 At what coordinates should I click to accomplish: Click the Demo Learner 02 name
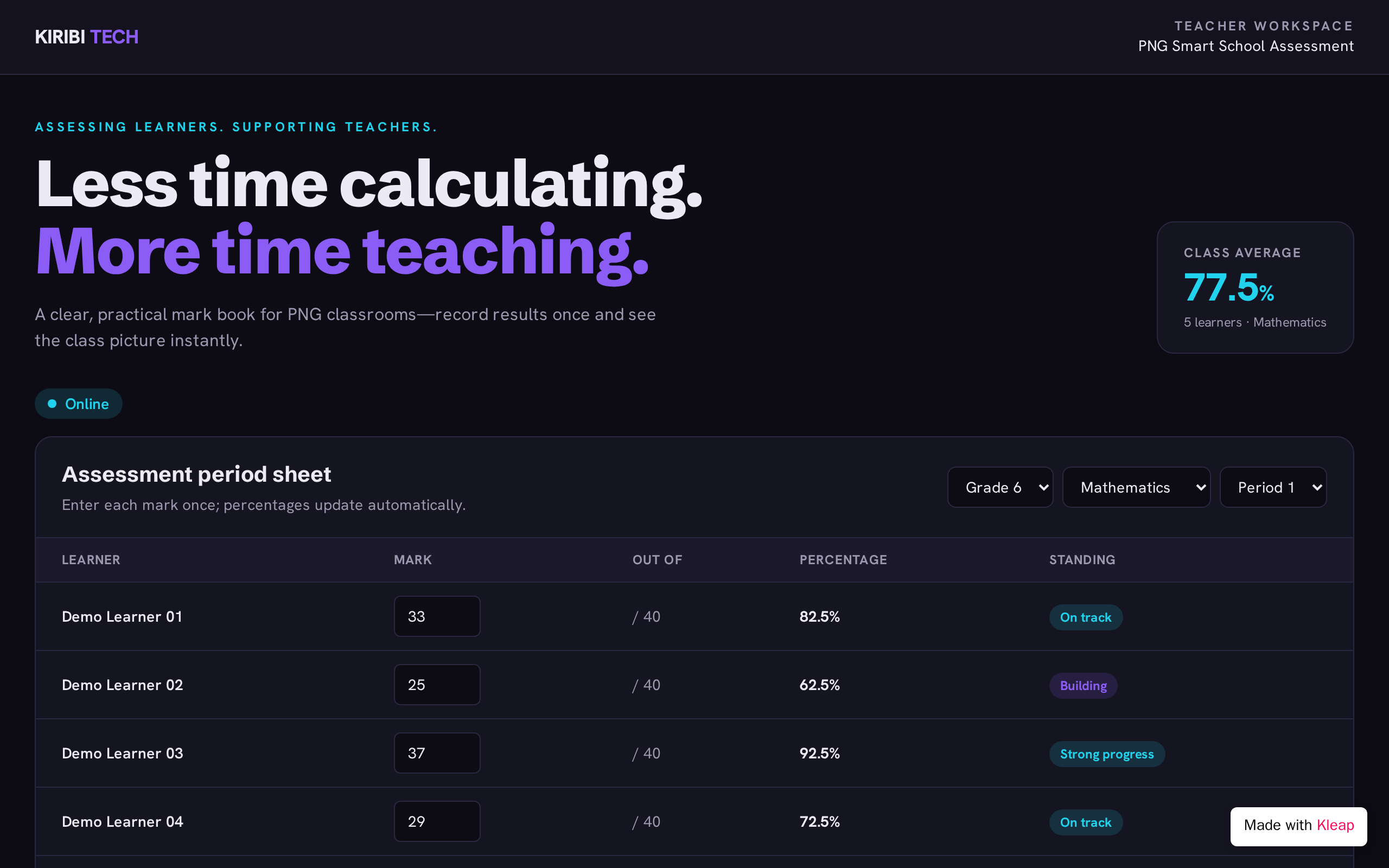(x=122, y=685)
